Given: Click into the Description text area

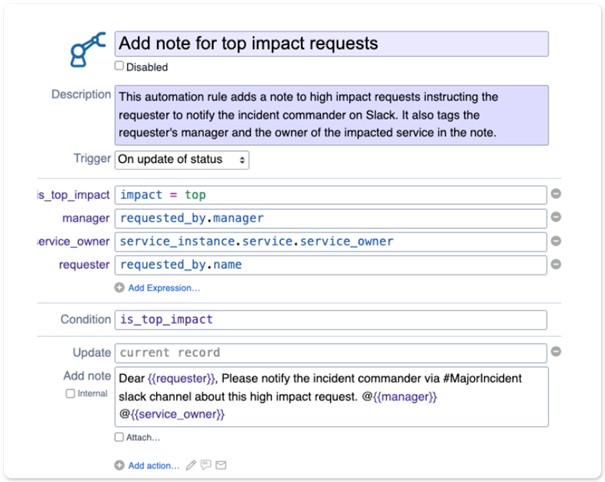Looking at the screenshot, I should [x=331, y=115].
